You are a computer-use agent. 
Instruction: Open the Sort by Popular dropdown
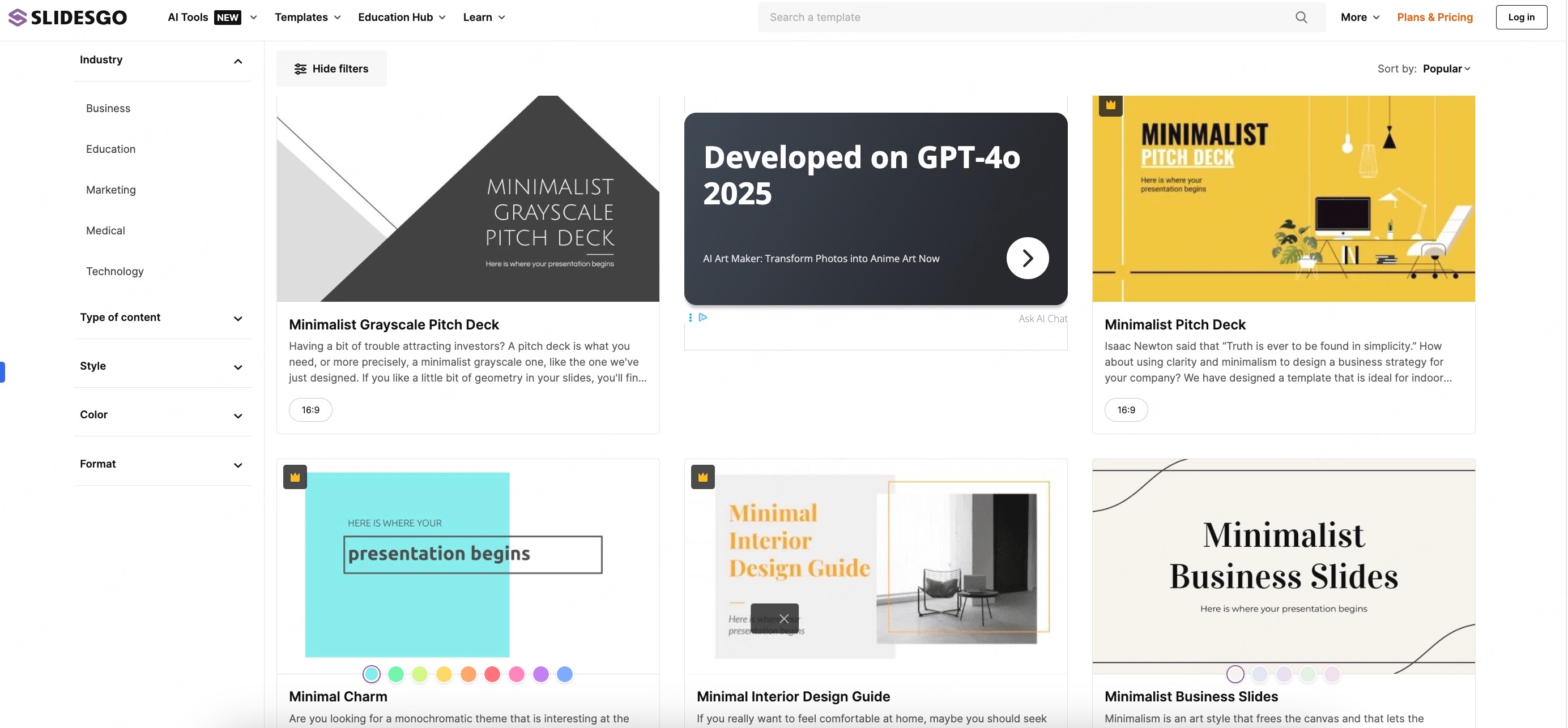[x=1446, y=68]
